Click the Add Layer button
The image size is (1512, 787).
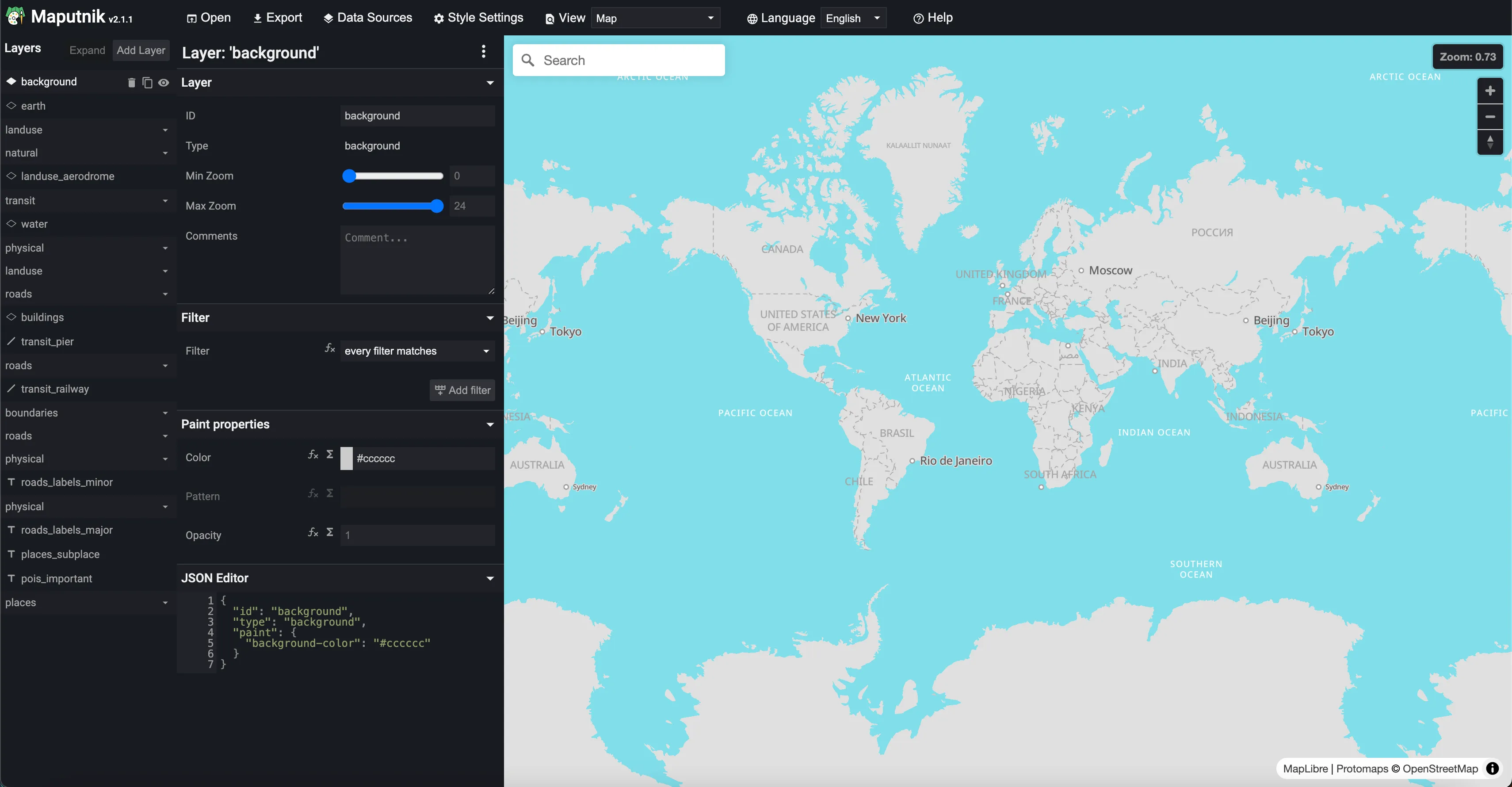tap(141, 50)
